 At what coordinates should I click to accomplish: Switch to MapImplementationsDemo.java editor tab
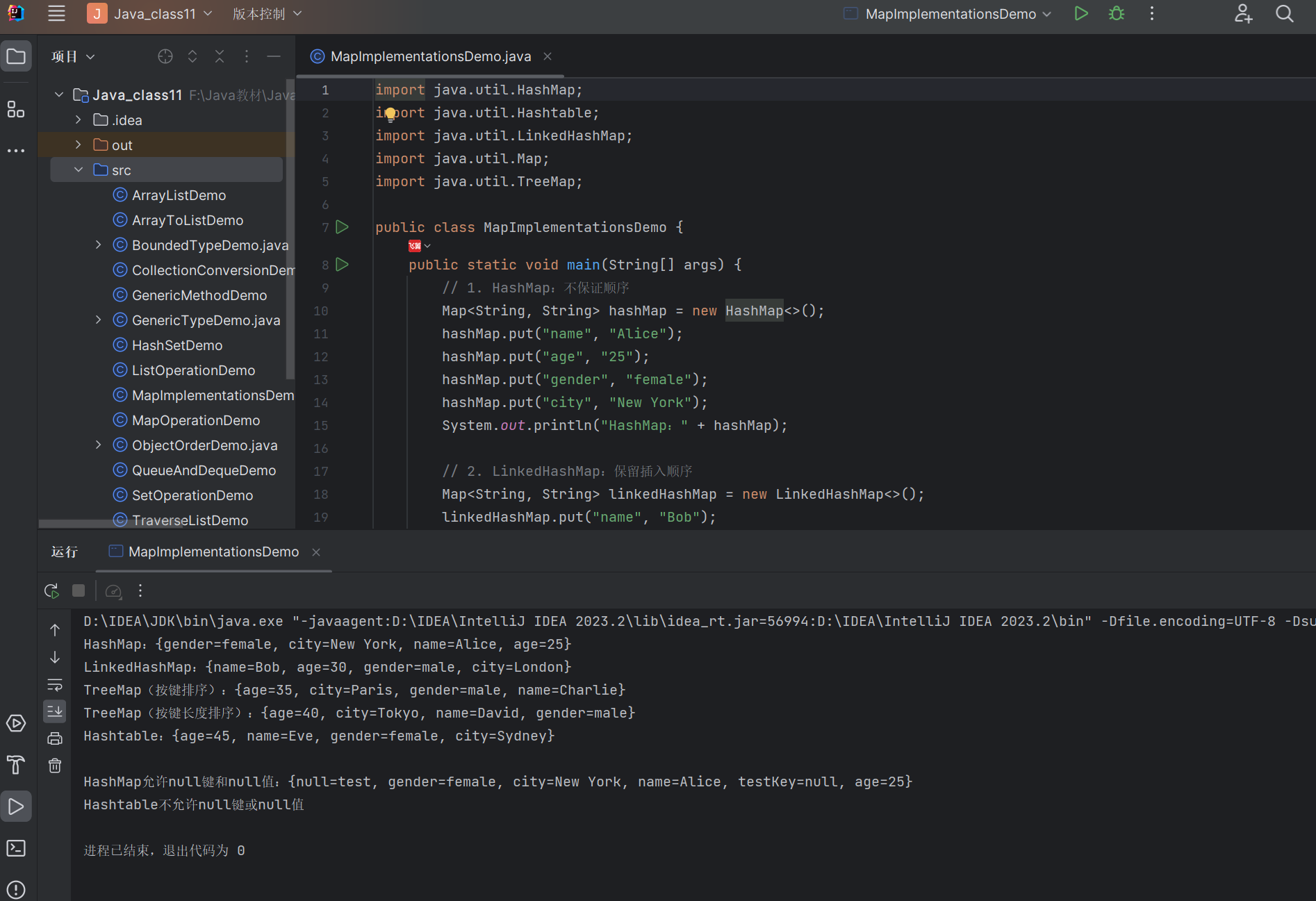[430, 56]
